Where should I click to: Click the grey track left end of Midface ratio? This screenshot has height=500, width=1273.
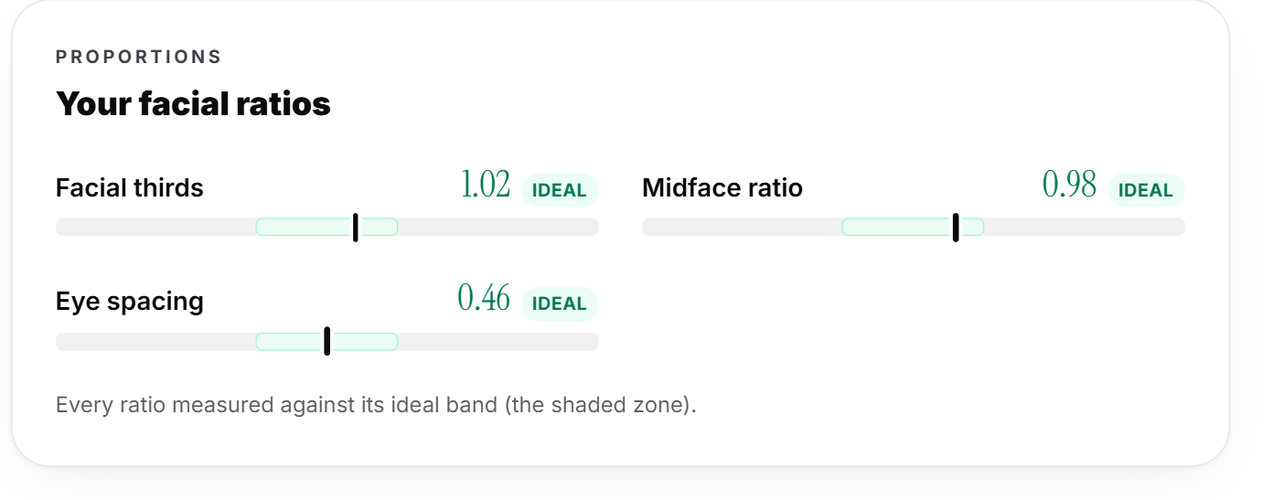pos(742,227)
